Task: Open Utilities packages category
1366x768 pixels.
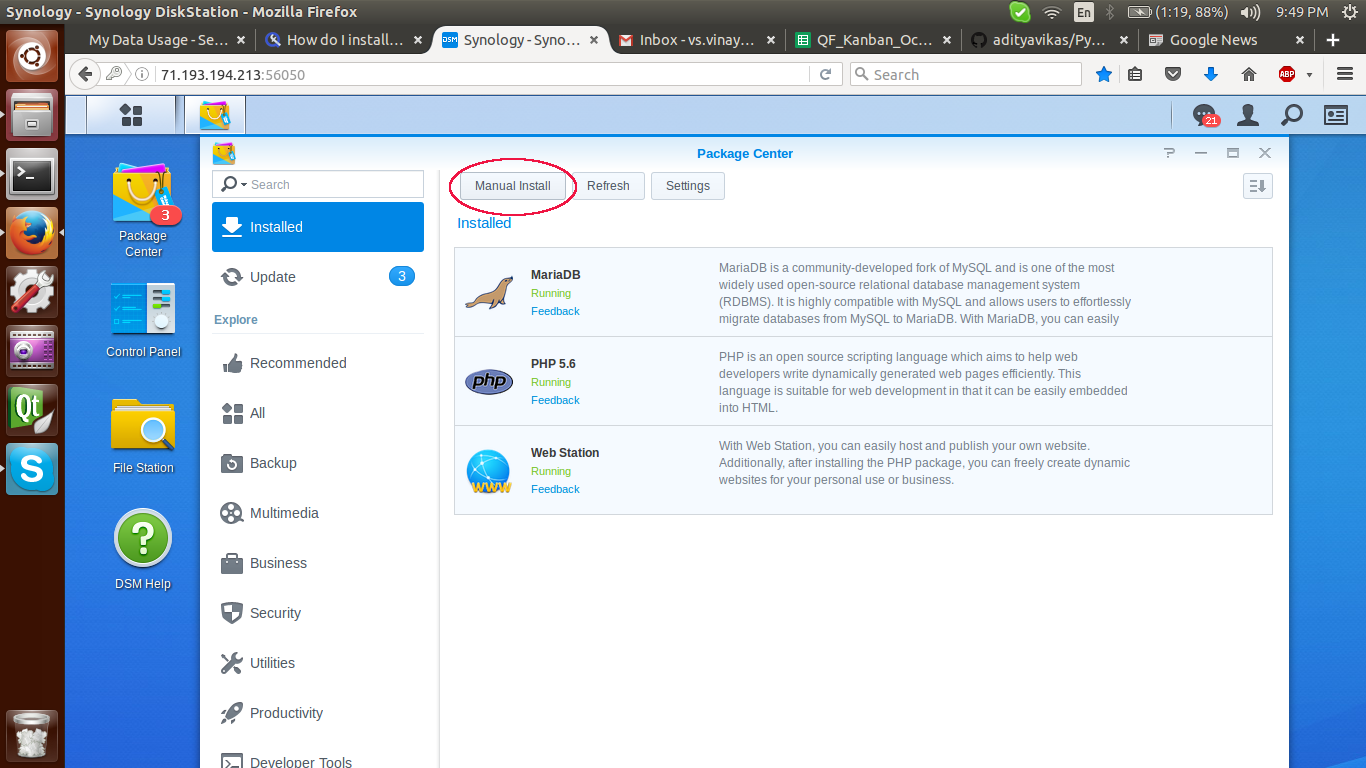Action: pos(318,663)
